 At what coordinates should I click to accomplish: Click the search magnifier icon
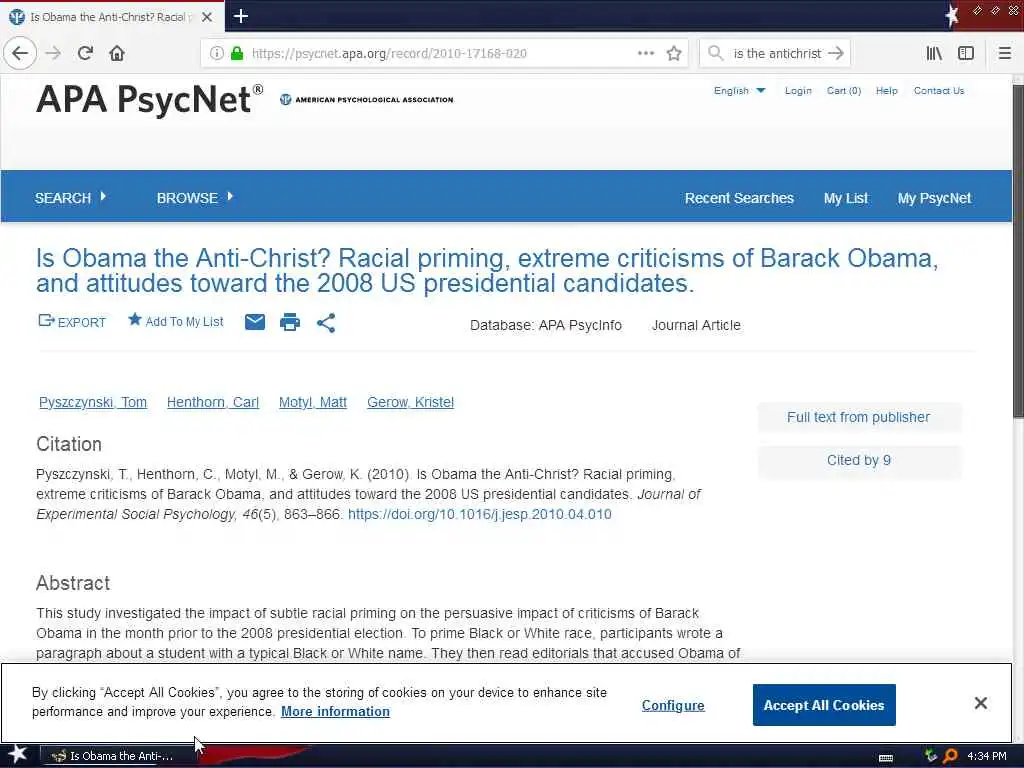pyautogui.click(x=716, y=53)
